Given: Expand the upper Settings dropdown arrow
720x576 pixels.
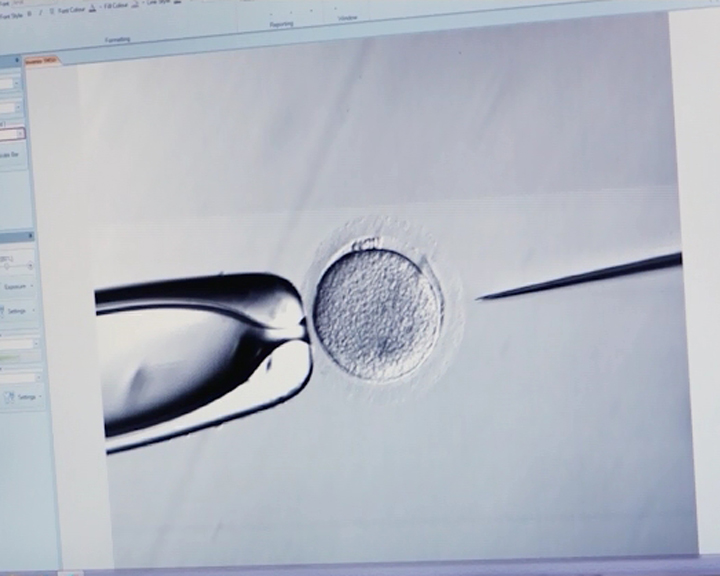Looking at the screenshot, I should pos(33,311).
